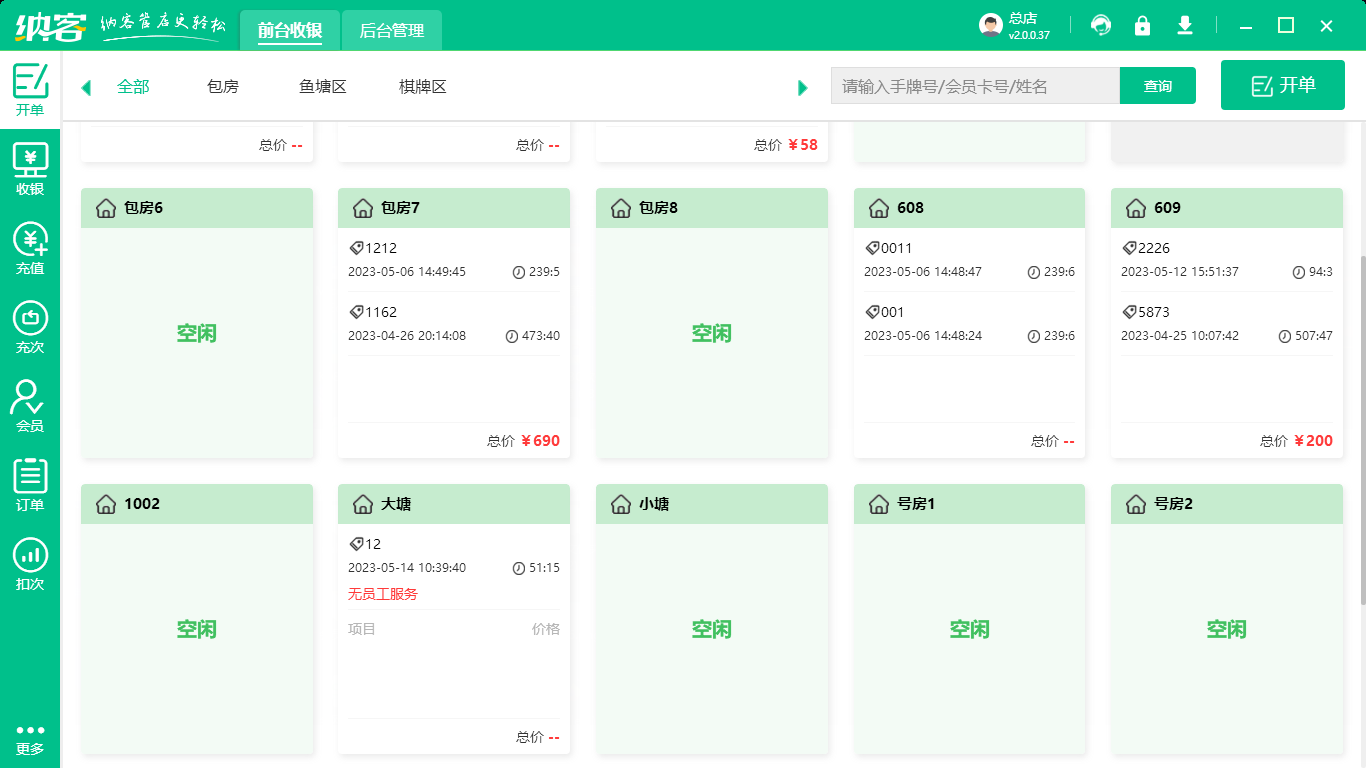Switch to the 后台管理 tab
This screenshot has height=768, width=1366.
coord(392,31)
